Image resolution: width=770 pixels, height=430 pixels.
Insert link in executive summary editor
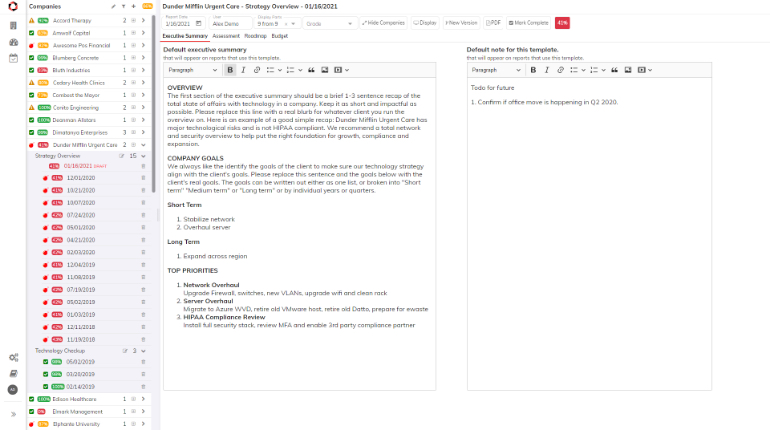pyautogui.click(x=256, y=70)
